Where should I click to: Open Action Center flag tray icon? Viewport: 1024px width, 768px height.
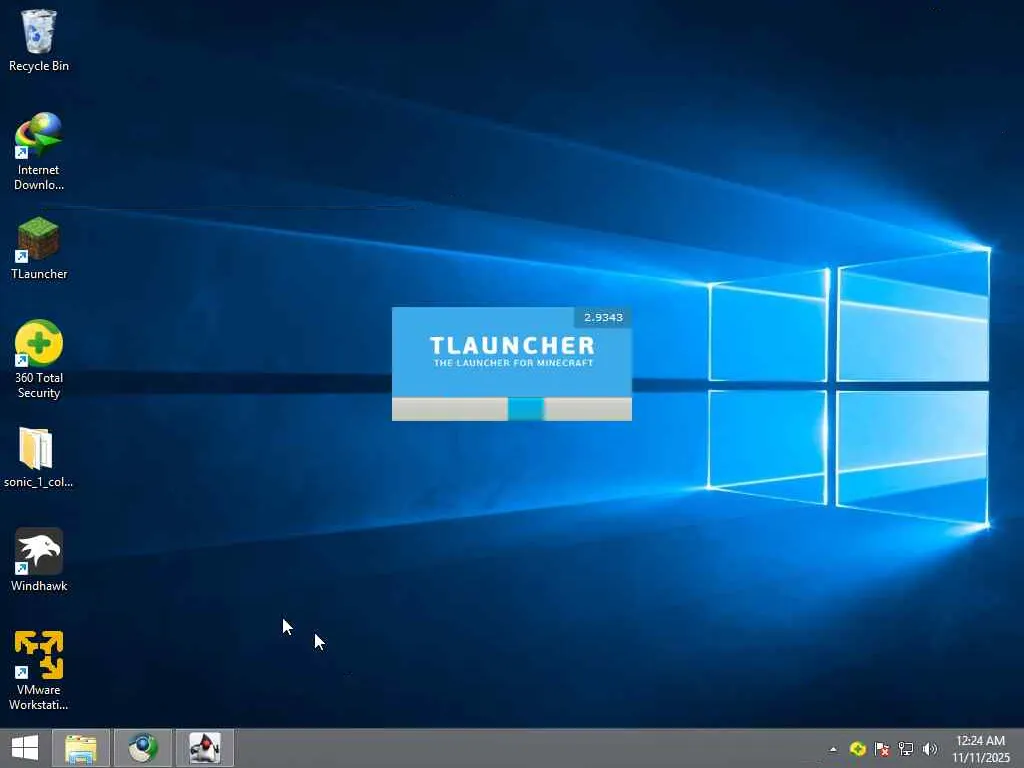coord(882,749)
